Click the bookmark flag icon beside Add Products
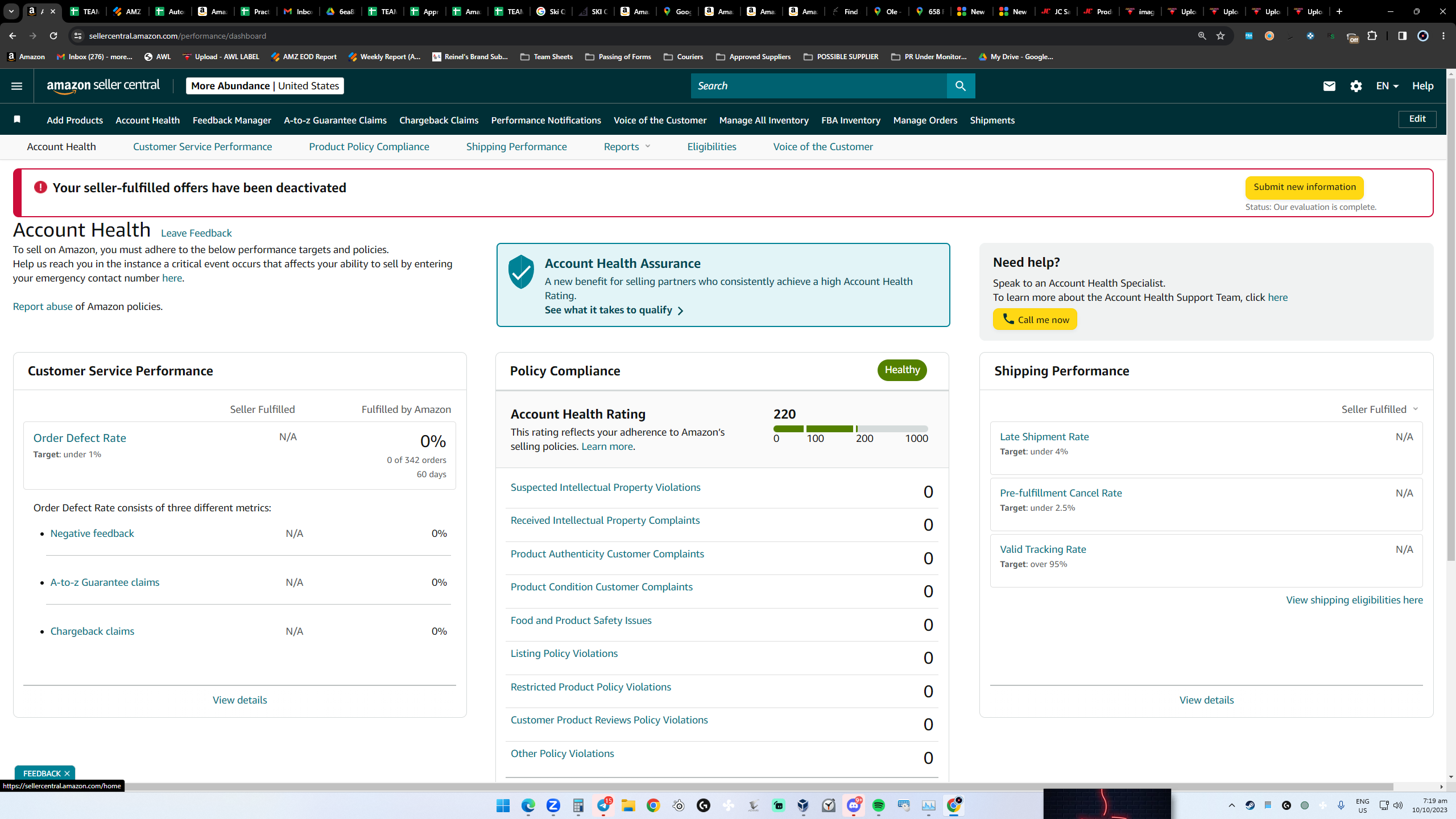 tap(17, 119)
